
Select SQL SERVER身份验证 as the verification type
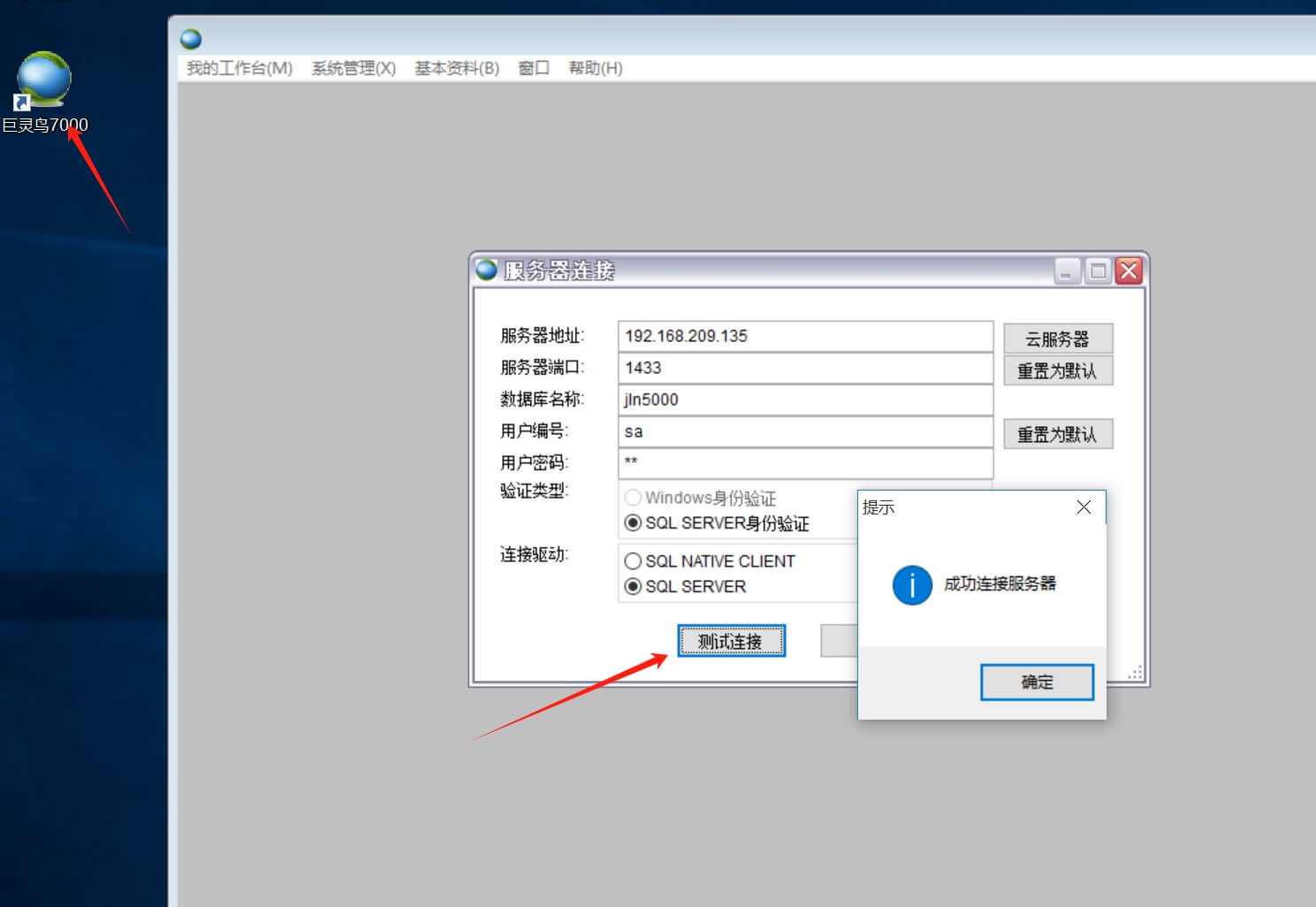pyautogui.click(x=633, y=523)
